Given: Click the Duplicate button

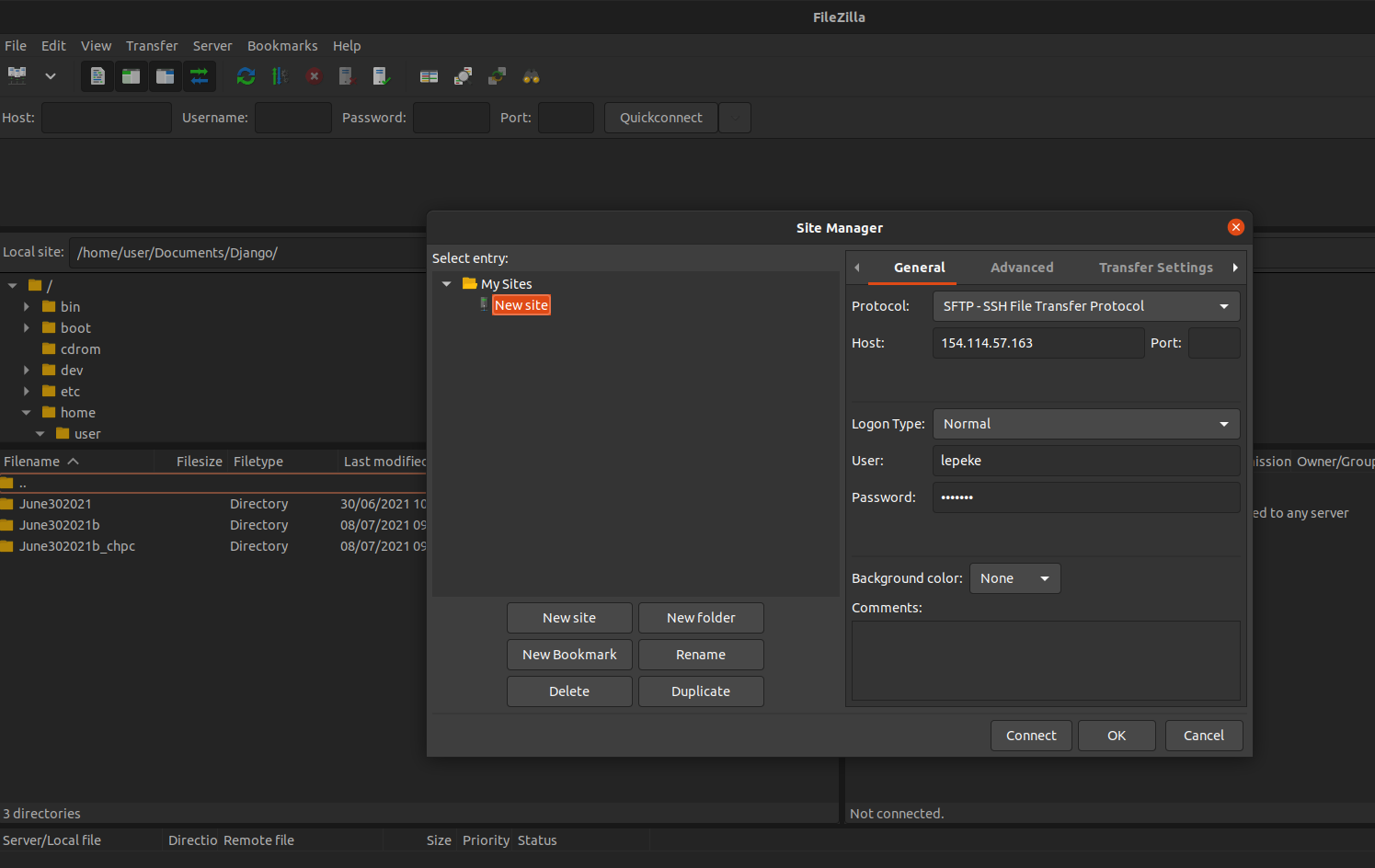Looking at the screenshot, I should point(701,691).
